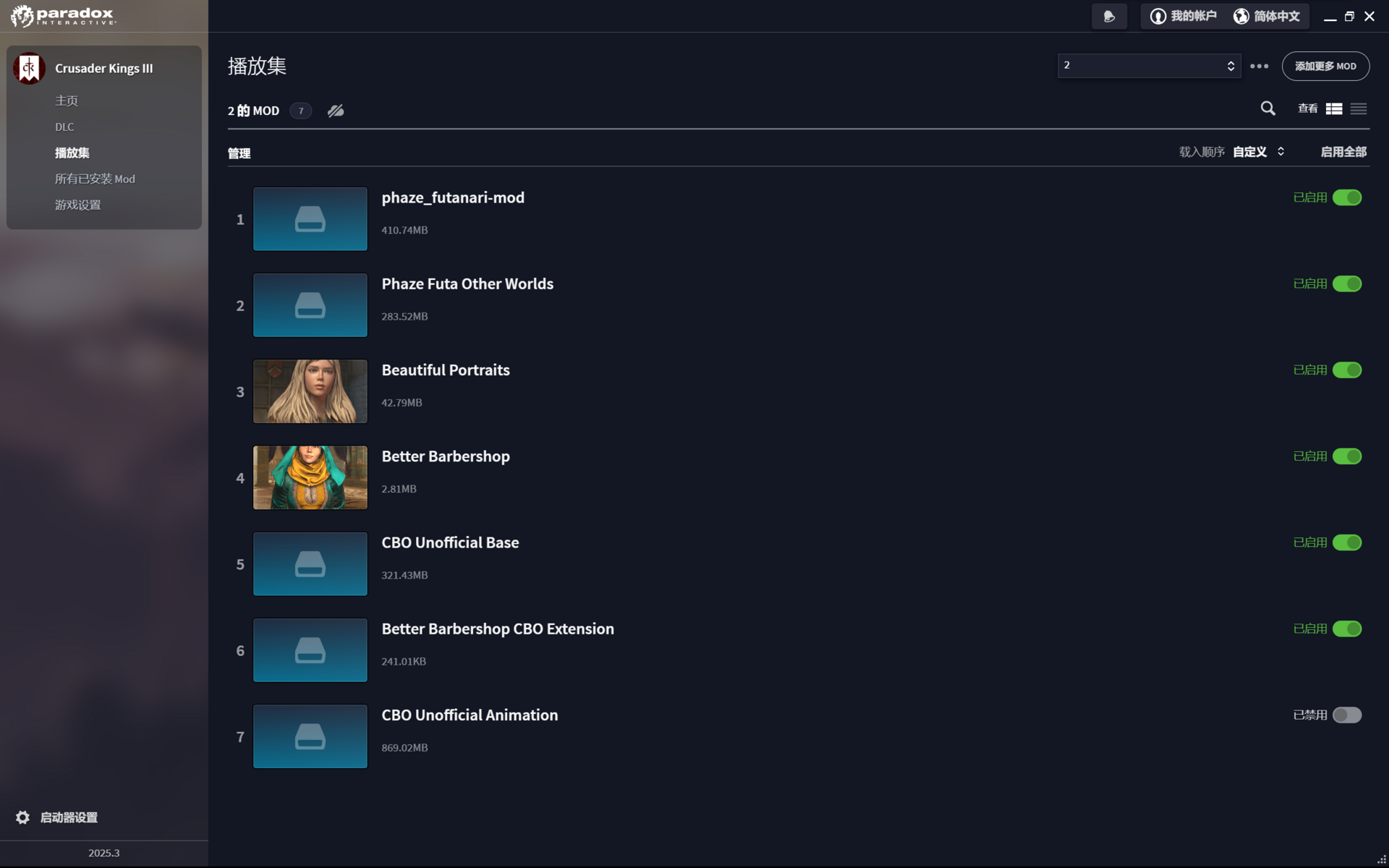Click the window resize grip corner

(x=1382, y=860)
